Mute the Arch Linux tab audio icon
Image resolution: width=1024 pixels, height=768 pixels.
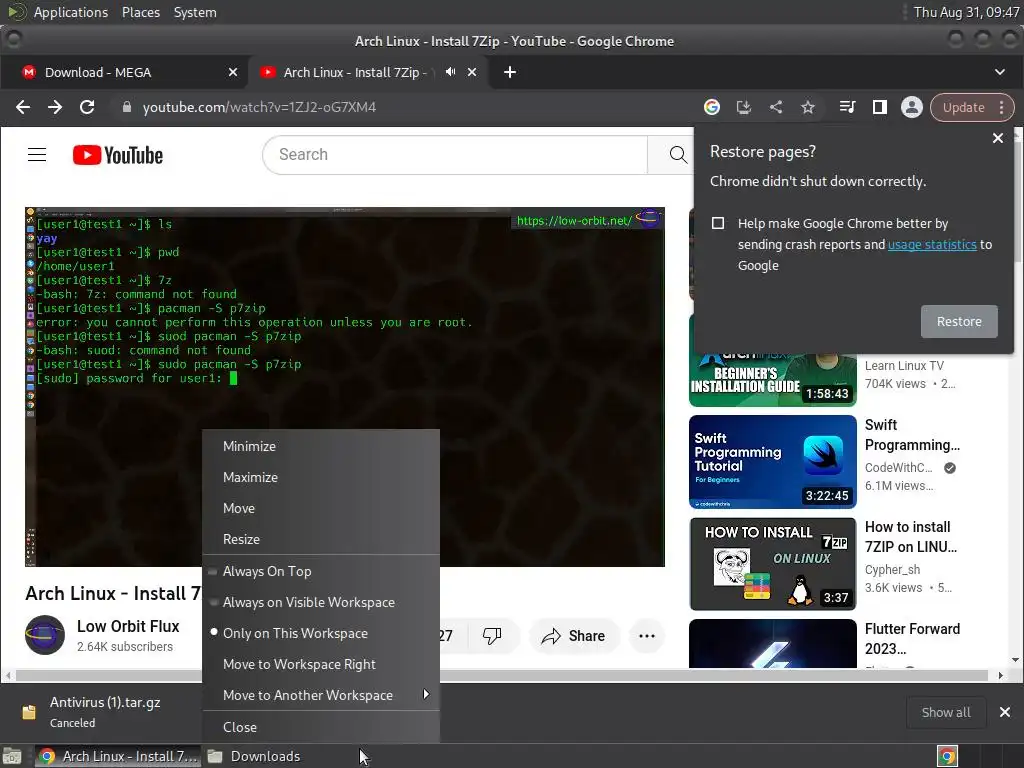tap(451, 72)
